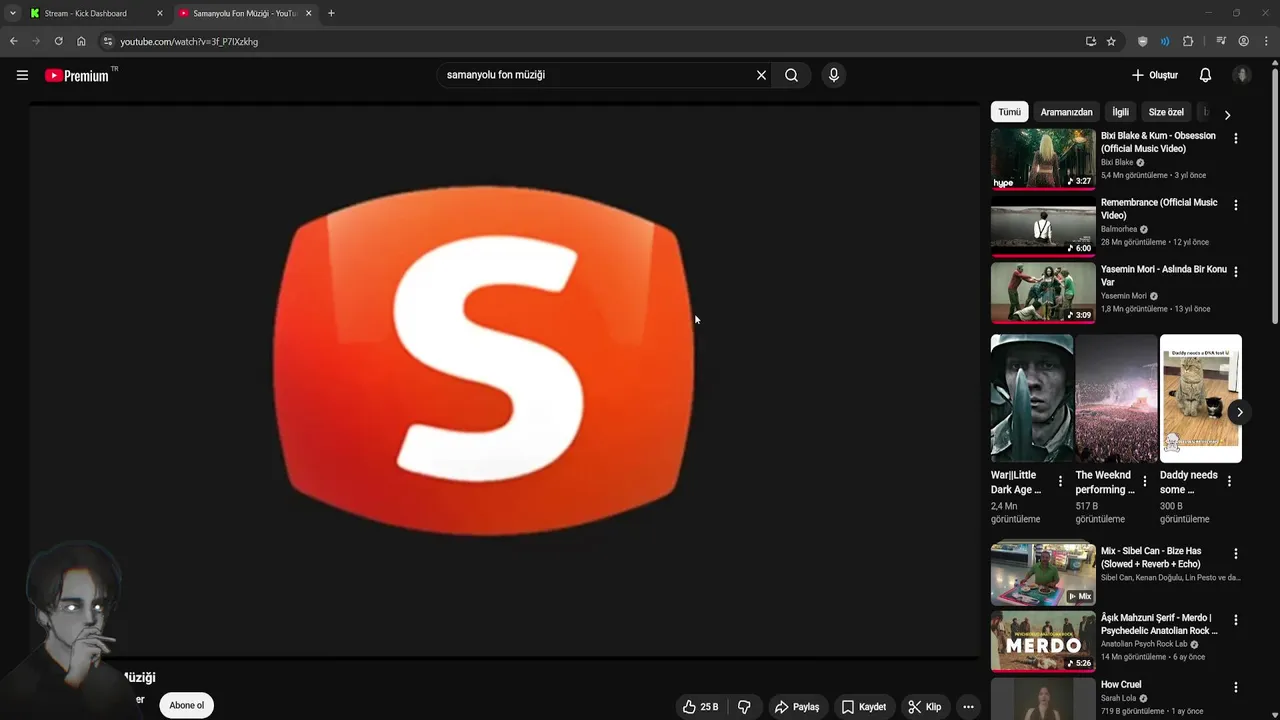
Task: Start voice search with microphone
Action: point(834,75)
